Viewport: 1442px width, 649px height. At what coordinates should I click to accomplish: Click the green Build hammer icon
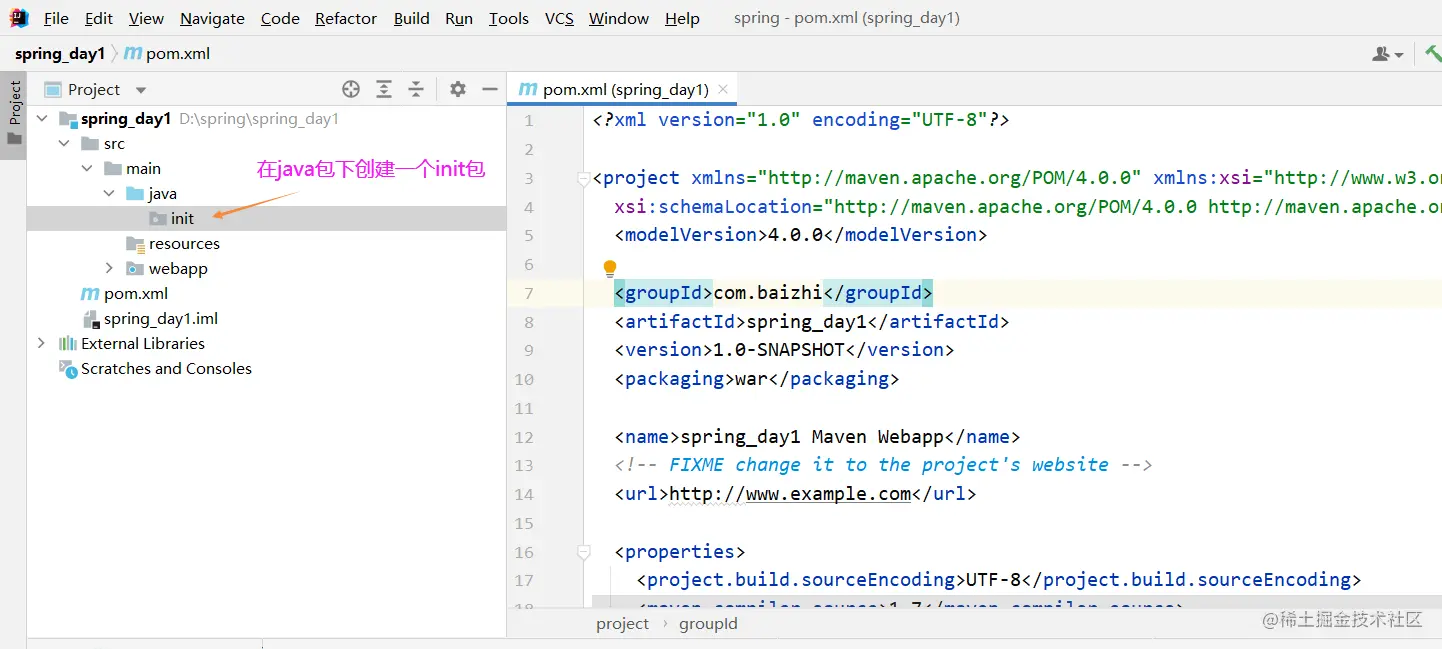pos(1432,54)
